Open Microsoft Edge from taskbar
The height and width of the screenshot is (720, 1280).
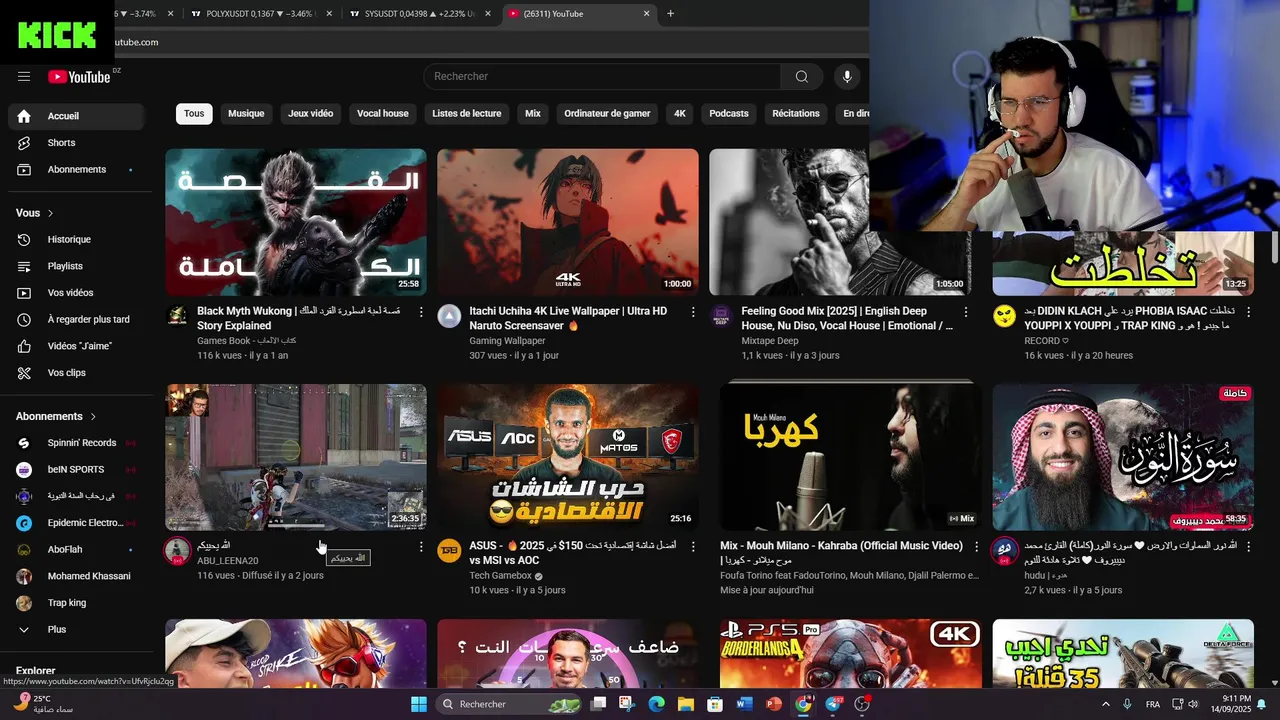(656, 704)
